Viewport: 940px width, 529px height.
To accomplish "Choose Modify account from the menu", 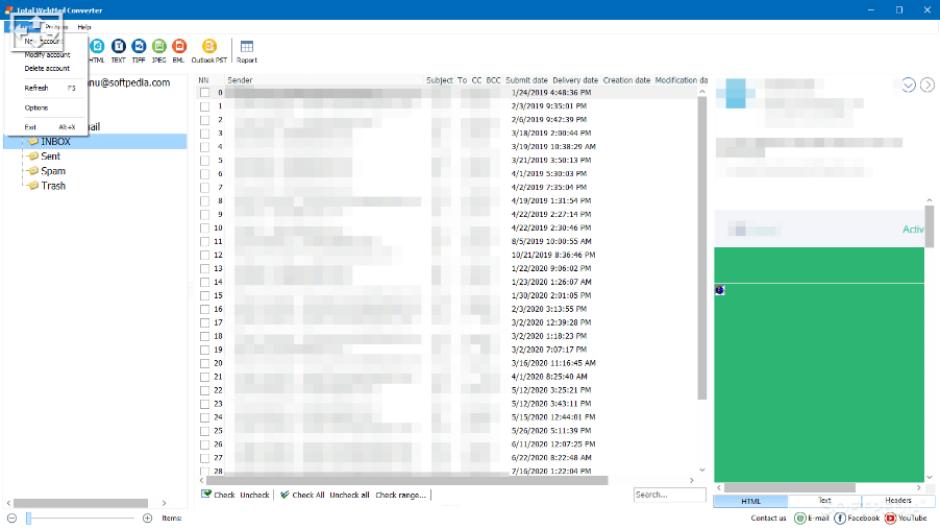I will tap(47, 55).
